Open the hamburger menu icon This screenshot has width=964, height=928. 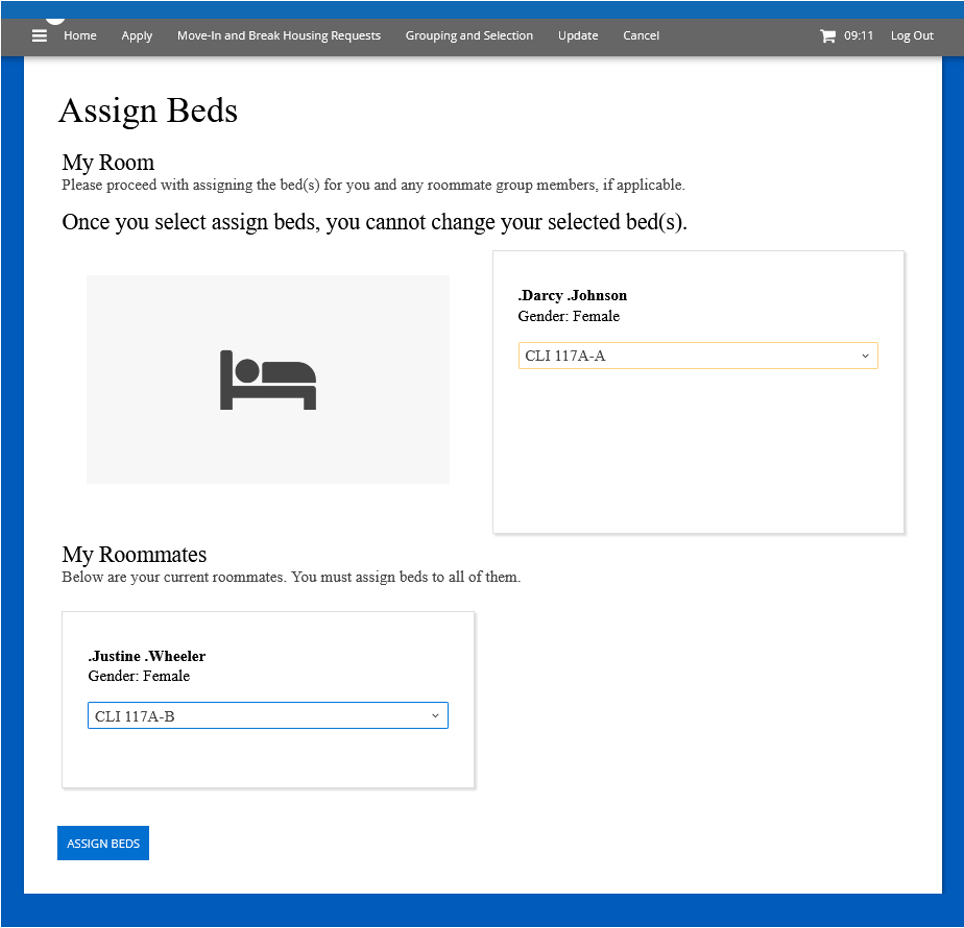(x=39, y=36)
